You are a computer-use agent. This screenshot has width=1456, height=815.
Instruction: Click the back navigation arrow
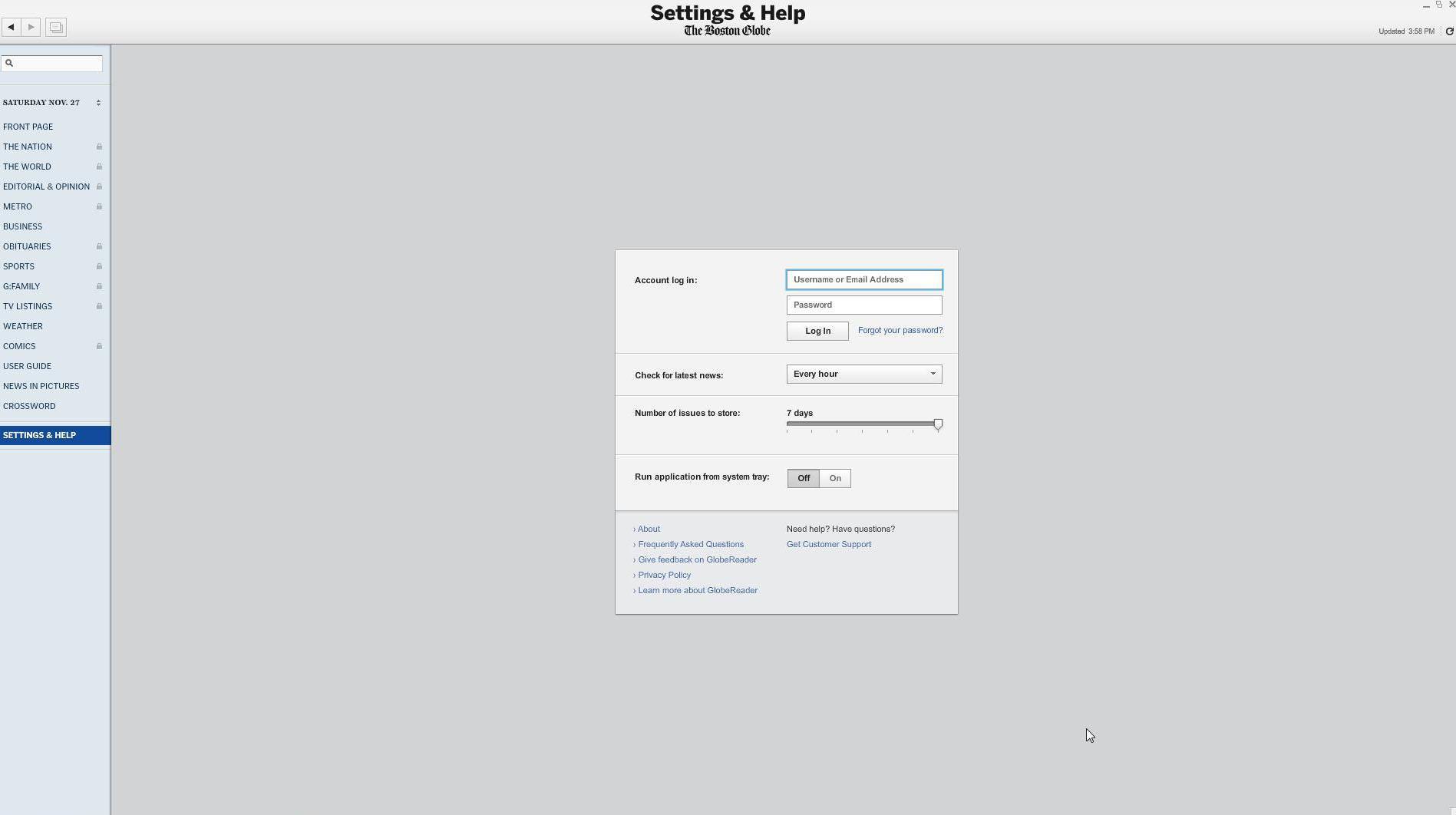[x=11, y=28]
